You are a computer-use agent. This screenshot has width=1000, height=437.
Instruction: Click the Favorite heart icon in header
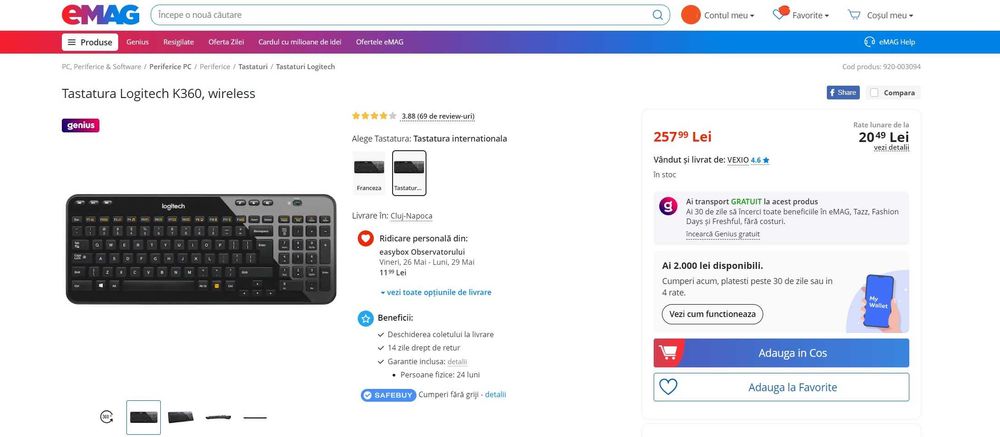779,15
